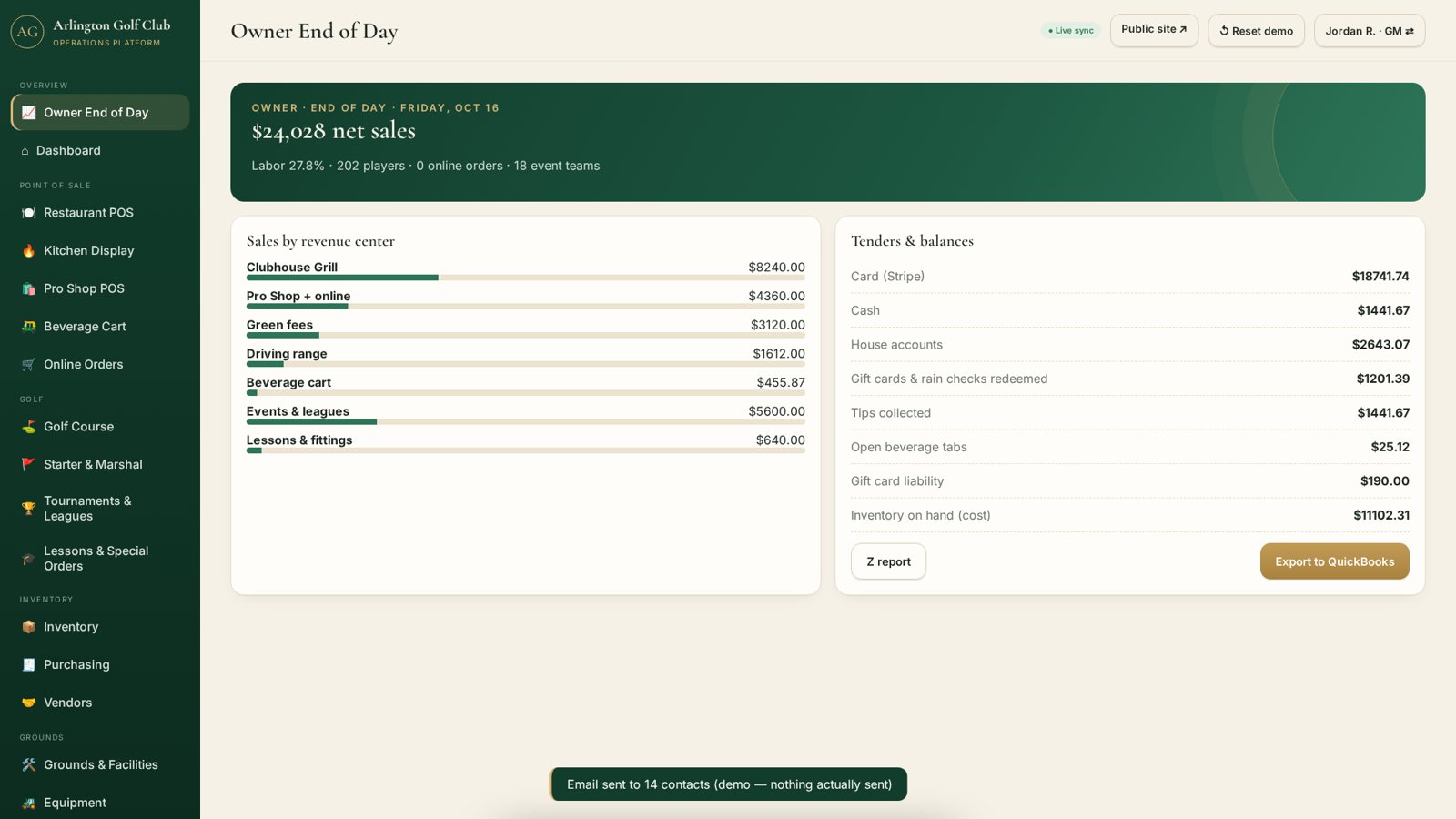Export to QuickBooks

tap(1334, 561)
